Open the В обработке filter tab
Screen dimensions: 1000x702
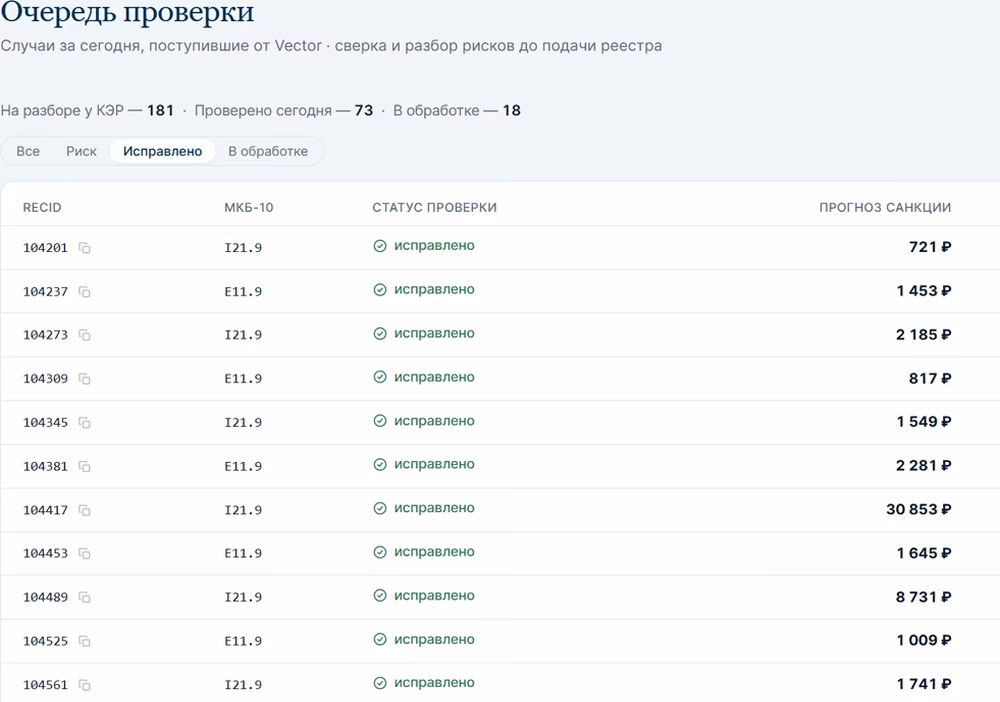coord(268,152)
